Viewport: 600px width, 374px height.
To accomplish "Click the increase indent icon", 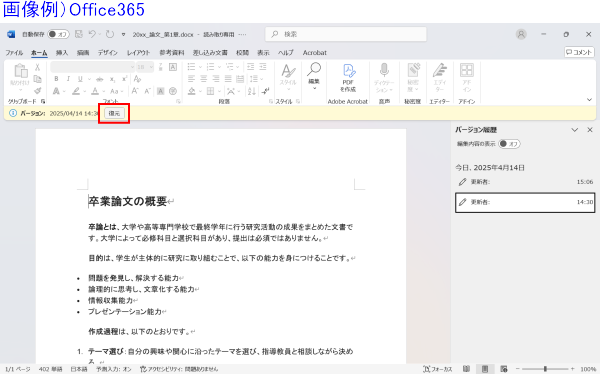I will (263, 67).
